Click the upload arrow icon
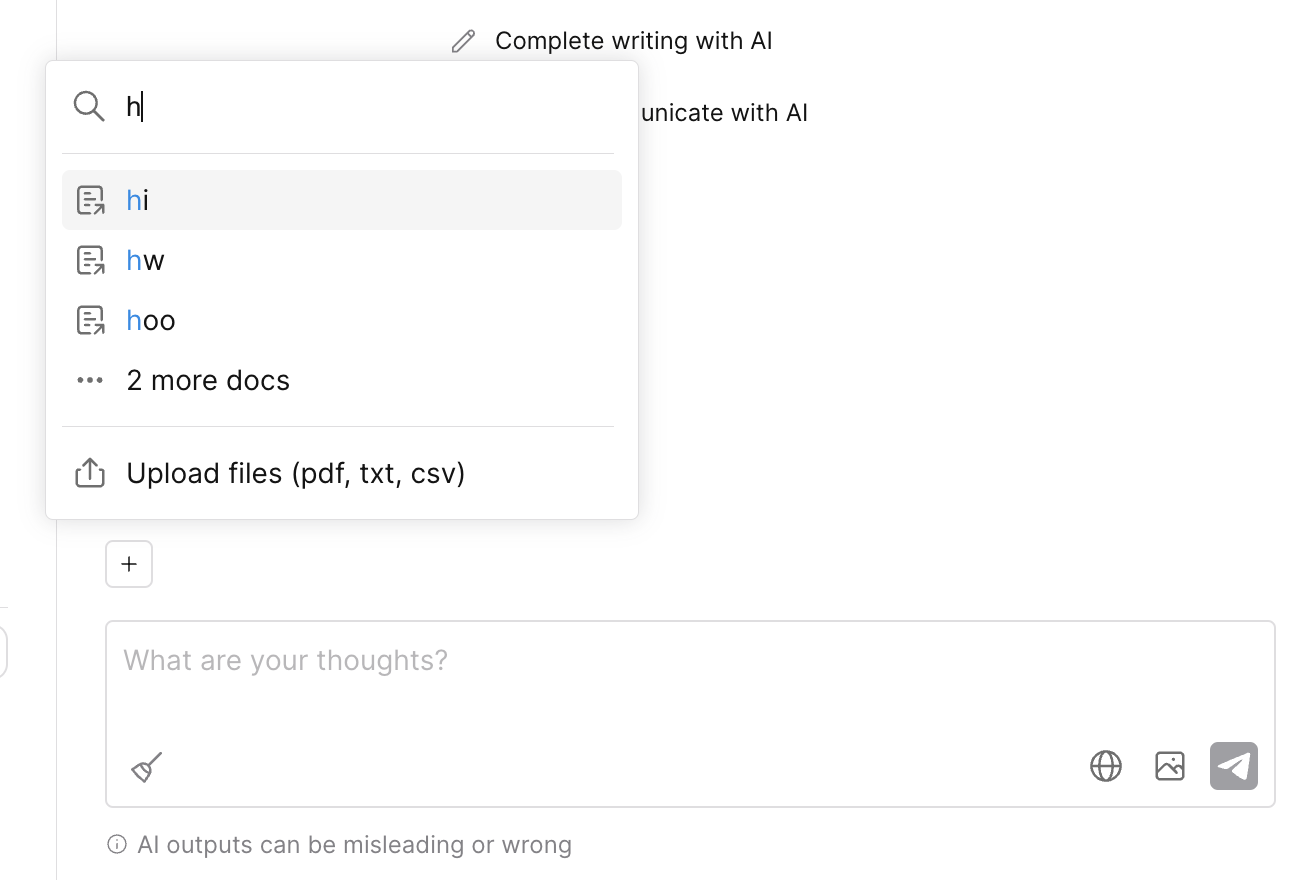 (90, 473)
